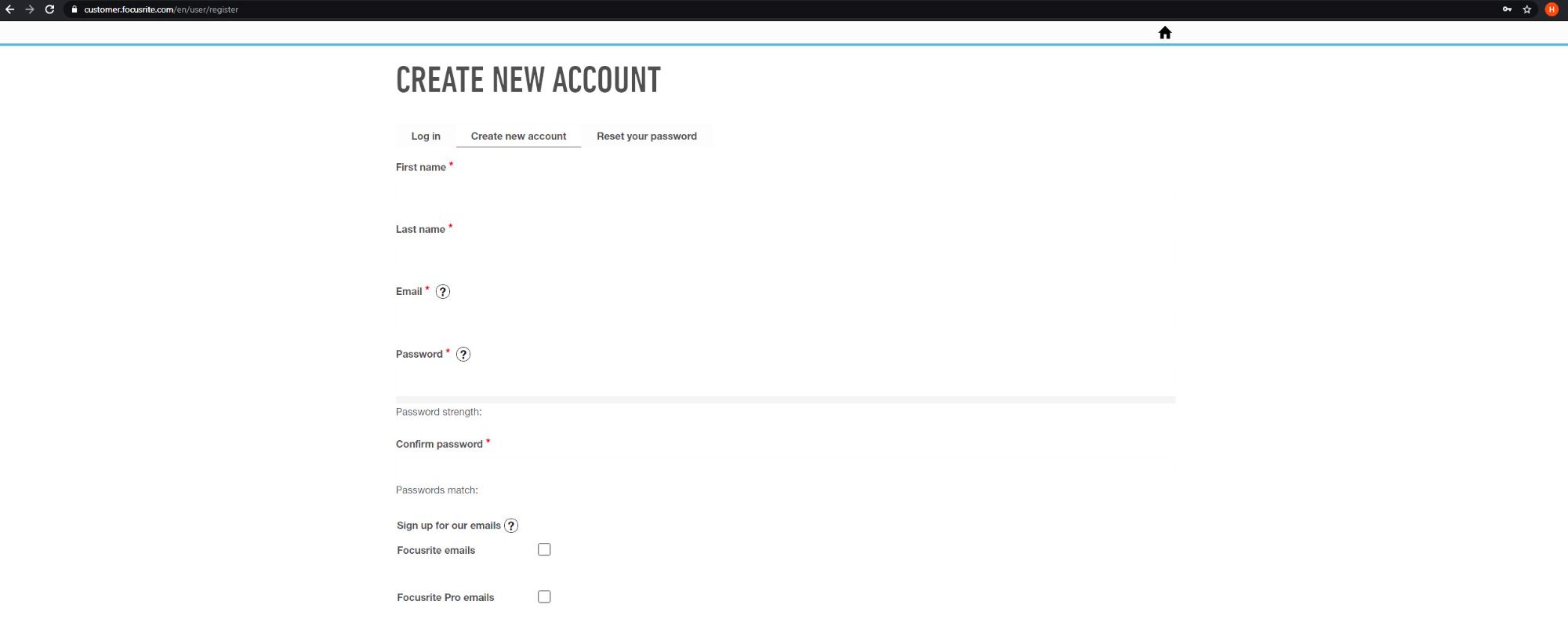Open the Reset your password tab
The image size is (1568, 619).
[646, 137]
